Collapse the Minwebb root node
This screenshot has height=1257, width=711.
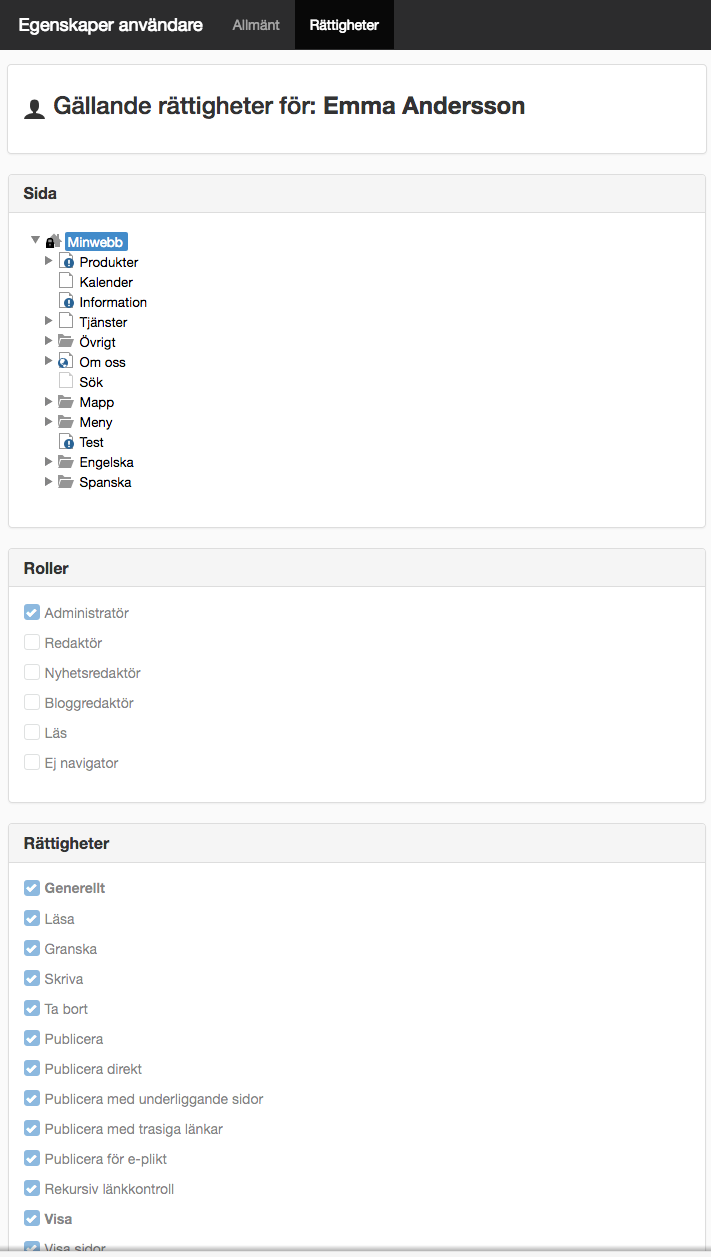click(36, 241)
